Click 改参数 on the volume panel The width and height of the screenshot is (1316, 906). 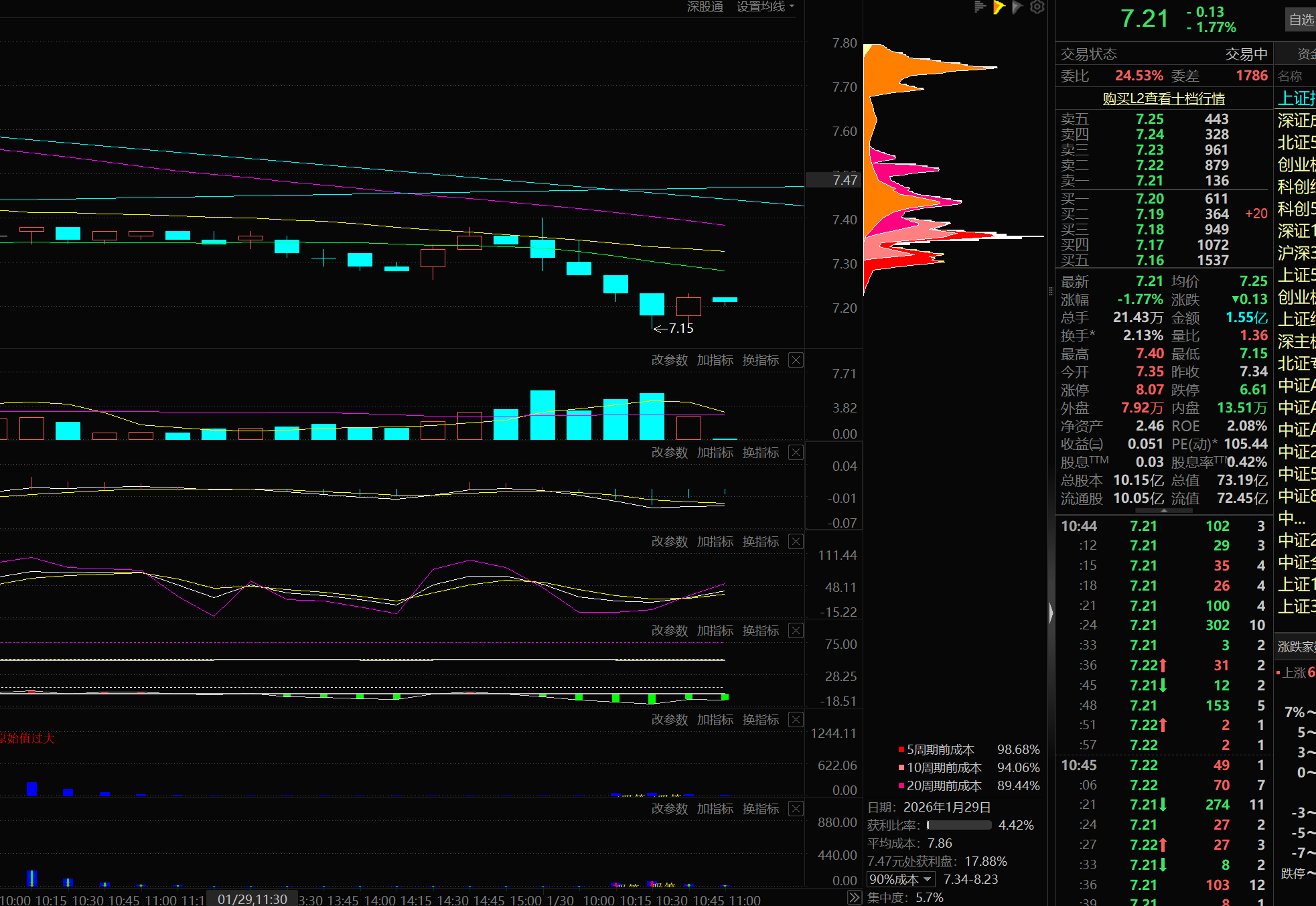coord(669,360)
